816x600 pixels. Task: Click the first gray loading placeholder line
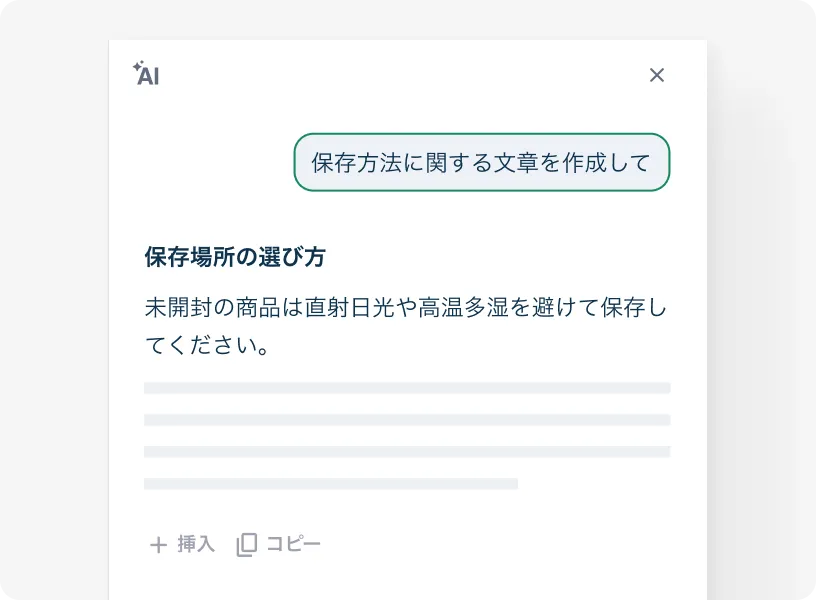407,388
